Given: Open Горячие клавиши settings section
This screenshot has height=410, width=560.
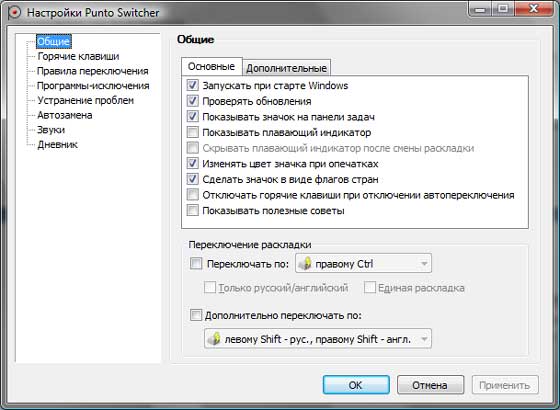Looking at the screenshot, I should (x=78, y=56).
